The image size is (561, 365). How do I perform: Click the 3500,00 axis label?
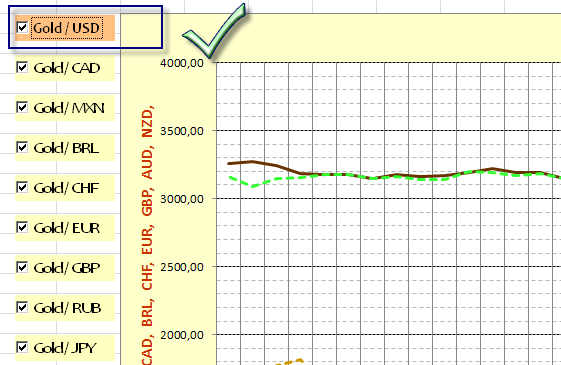click(182, 131)
